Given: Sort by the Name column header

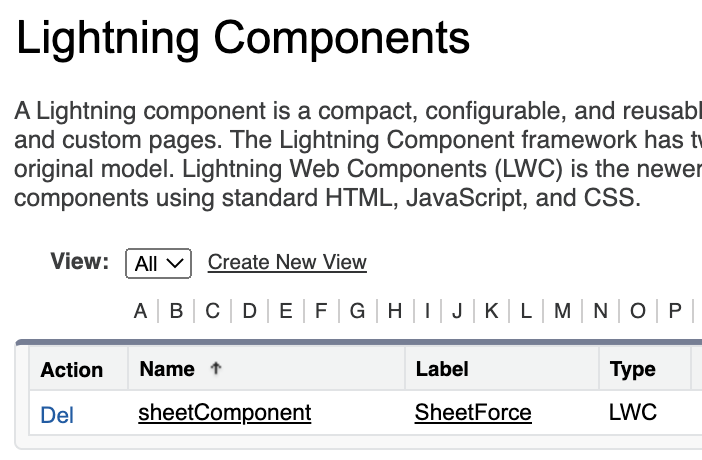Looking at the screenshot, I should pos(167,369).
